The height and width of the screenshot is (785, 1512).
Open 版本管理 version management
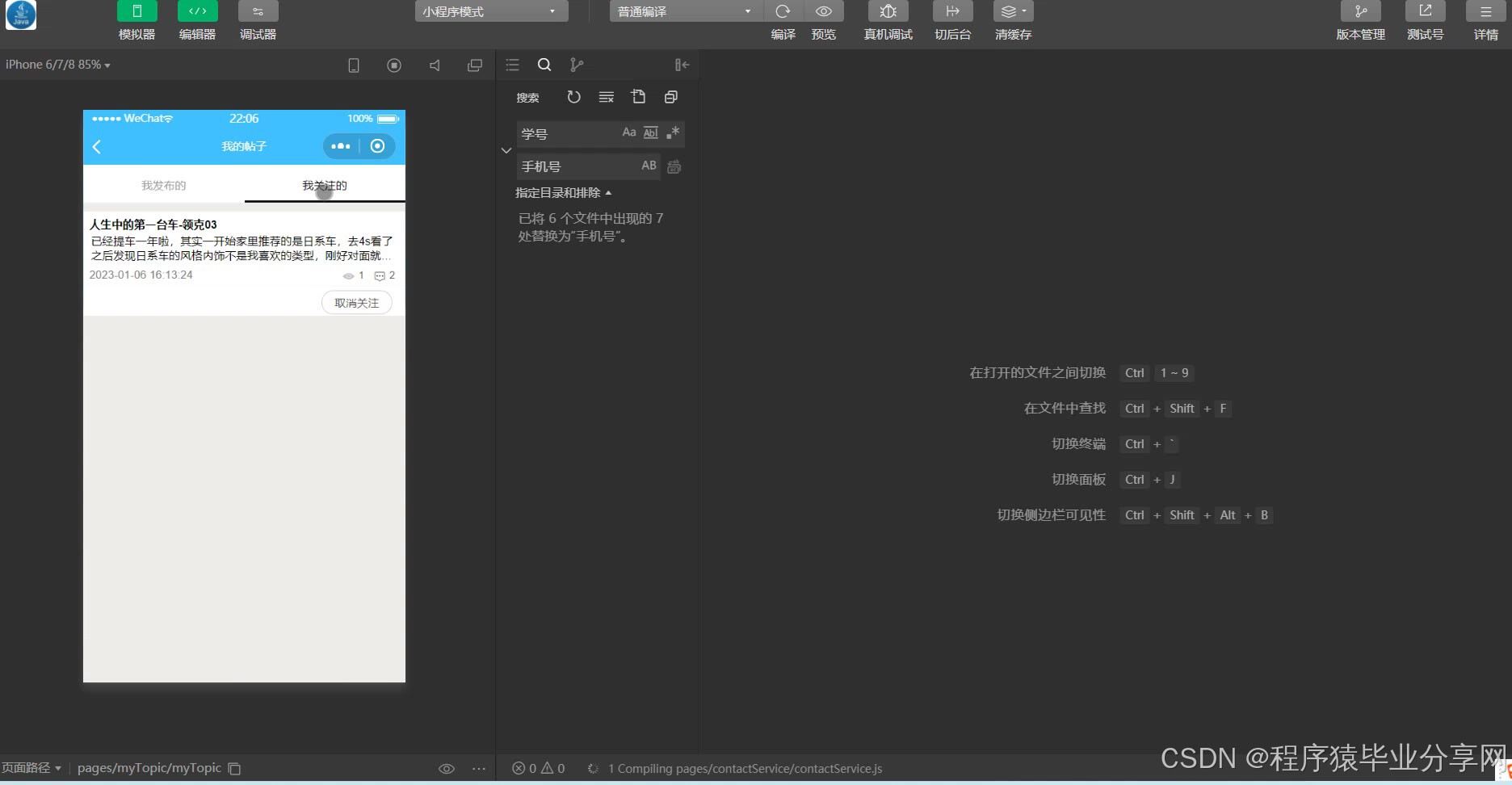pyautogui.click(x=1360, y=11)
